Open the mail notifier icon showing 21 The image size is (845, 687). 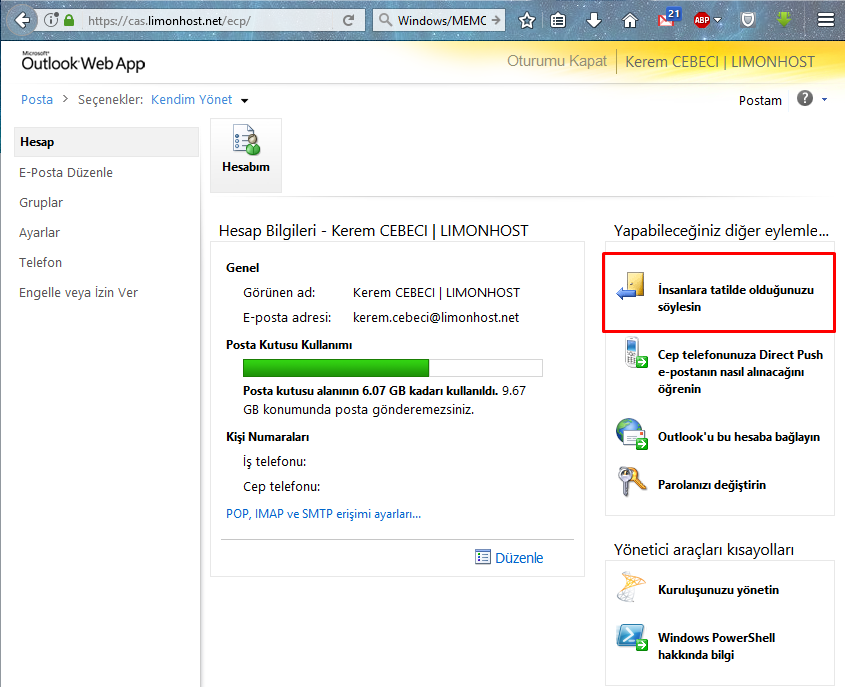[x=669, y=18]
